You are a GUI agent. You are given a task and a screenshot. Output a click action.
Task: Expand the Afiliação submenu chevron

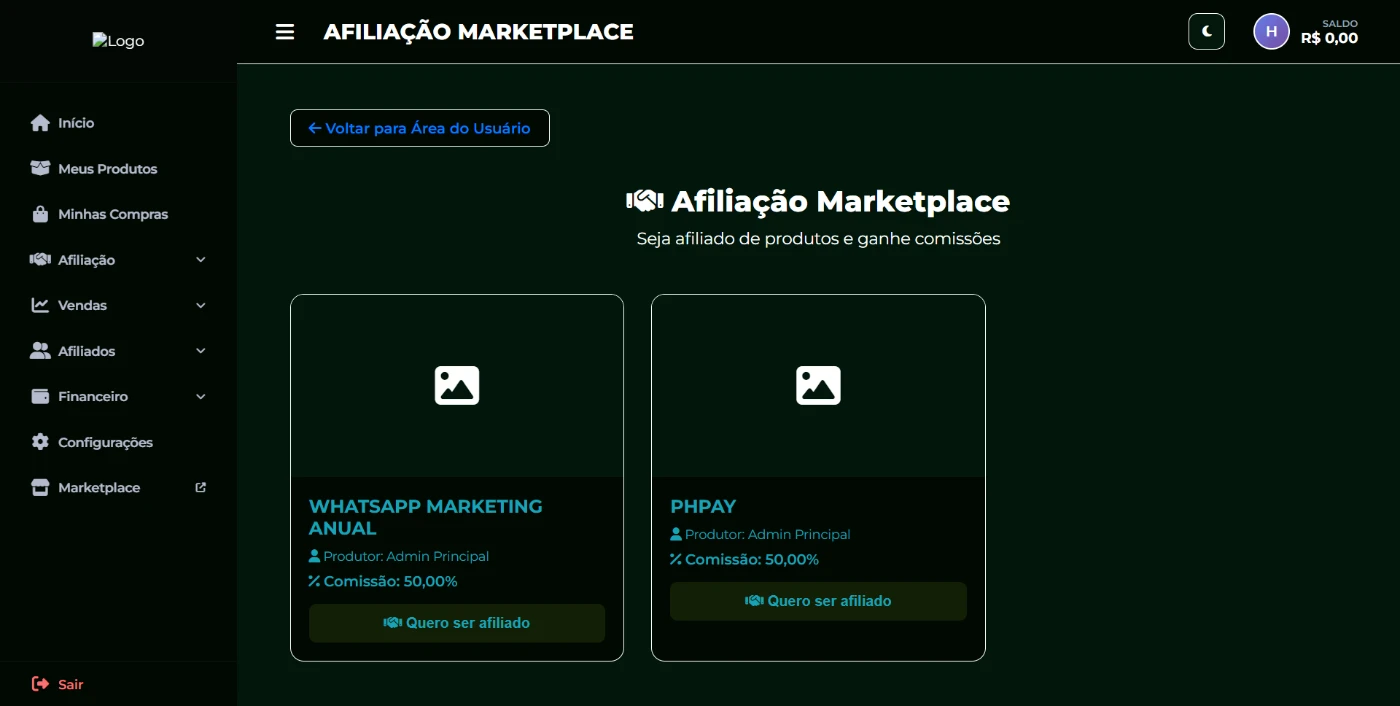pyautogui.click(x=201, y=260)
